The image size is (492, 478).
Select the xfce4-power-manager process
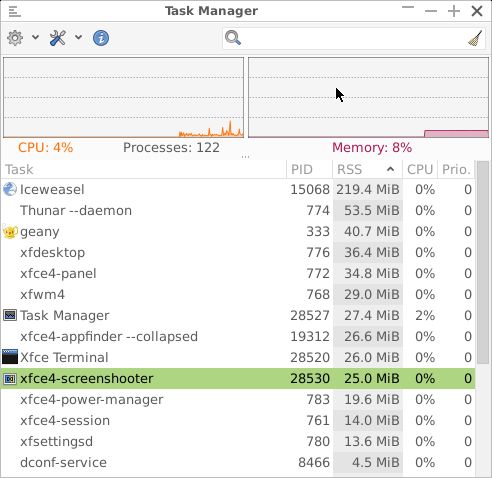click(x=238, y=399)
